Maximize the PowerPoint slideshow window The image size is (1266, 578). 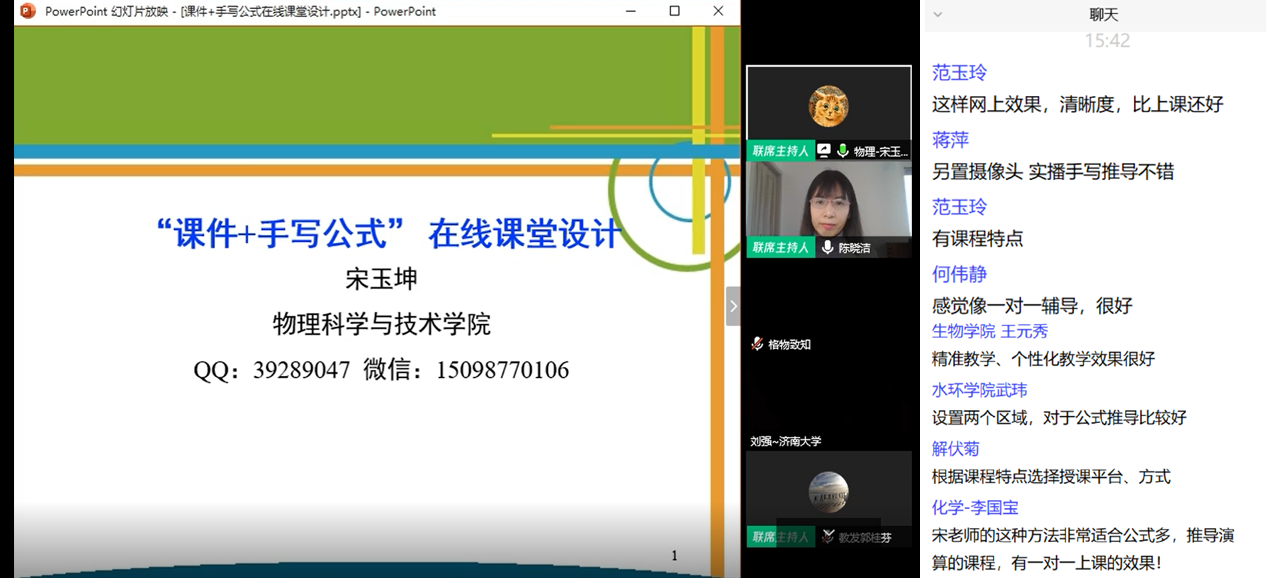[x=674, y=11]
